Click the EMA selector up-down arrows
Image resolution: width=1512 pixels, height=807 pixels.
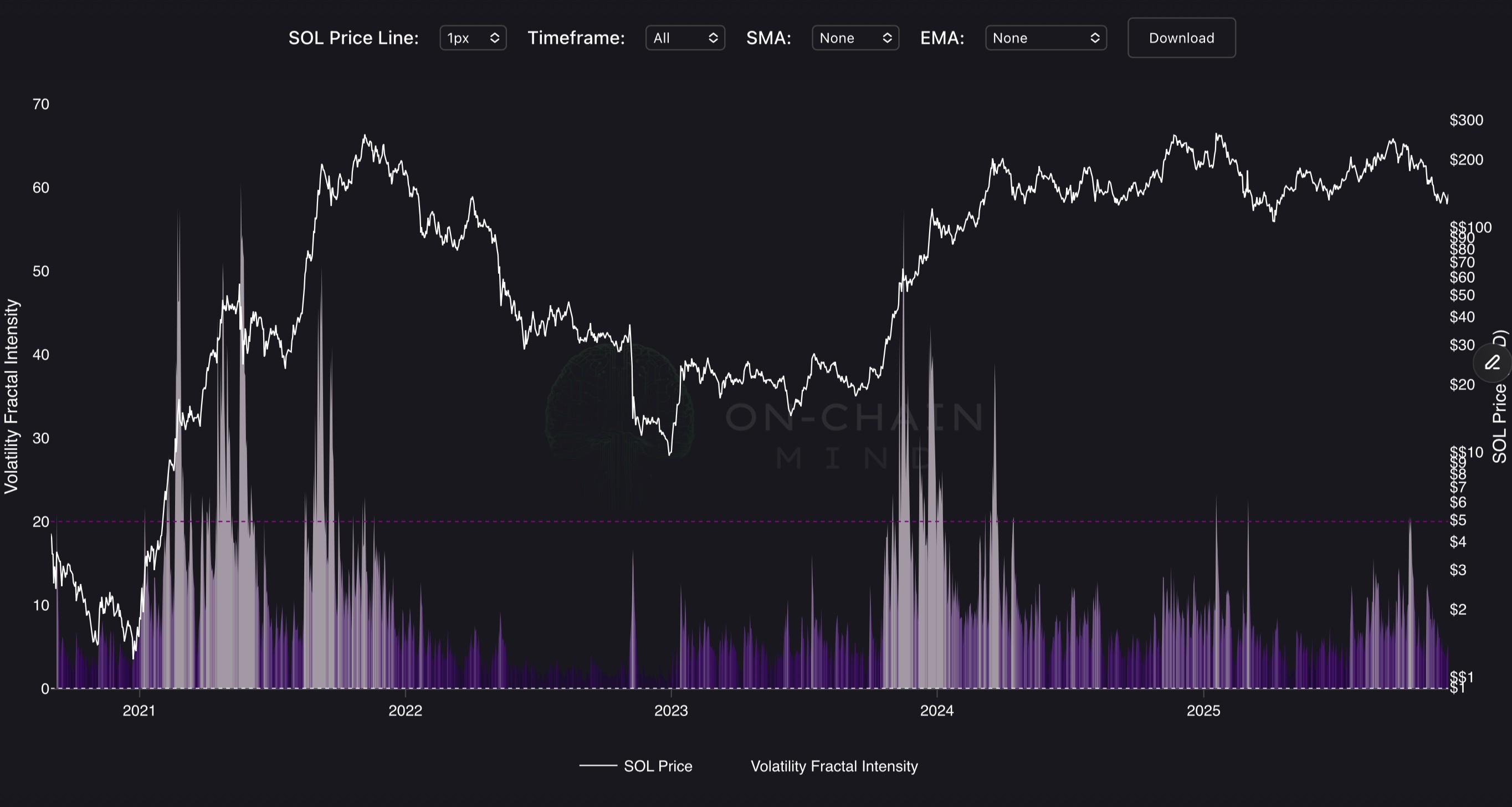click(1095, 38)
